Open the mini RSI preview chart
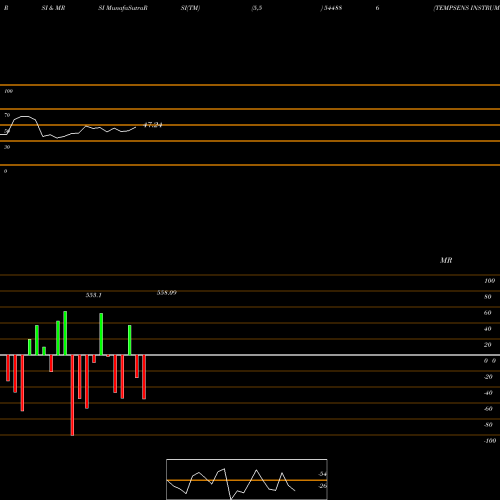This screenshot has width=500, height=500. pyautogui.click(x=247, y=479)
